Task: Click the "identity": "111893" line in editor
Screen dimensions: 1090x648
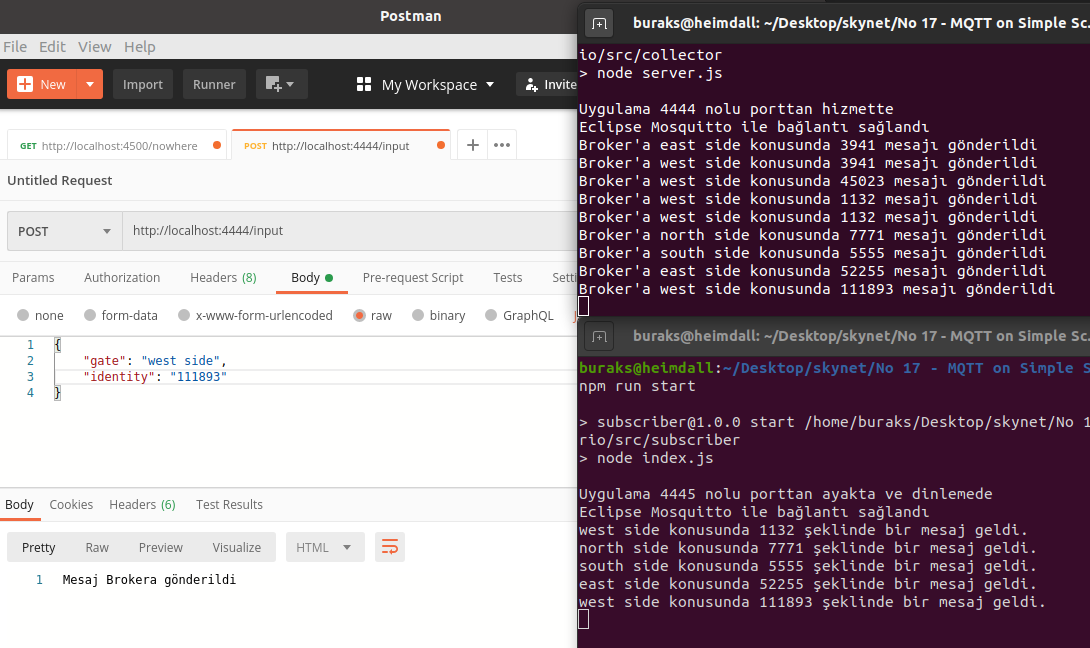Action: 155,377
